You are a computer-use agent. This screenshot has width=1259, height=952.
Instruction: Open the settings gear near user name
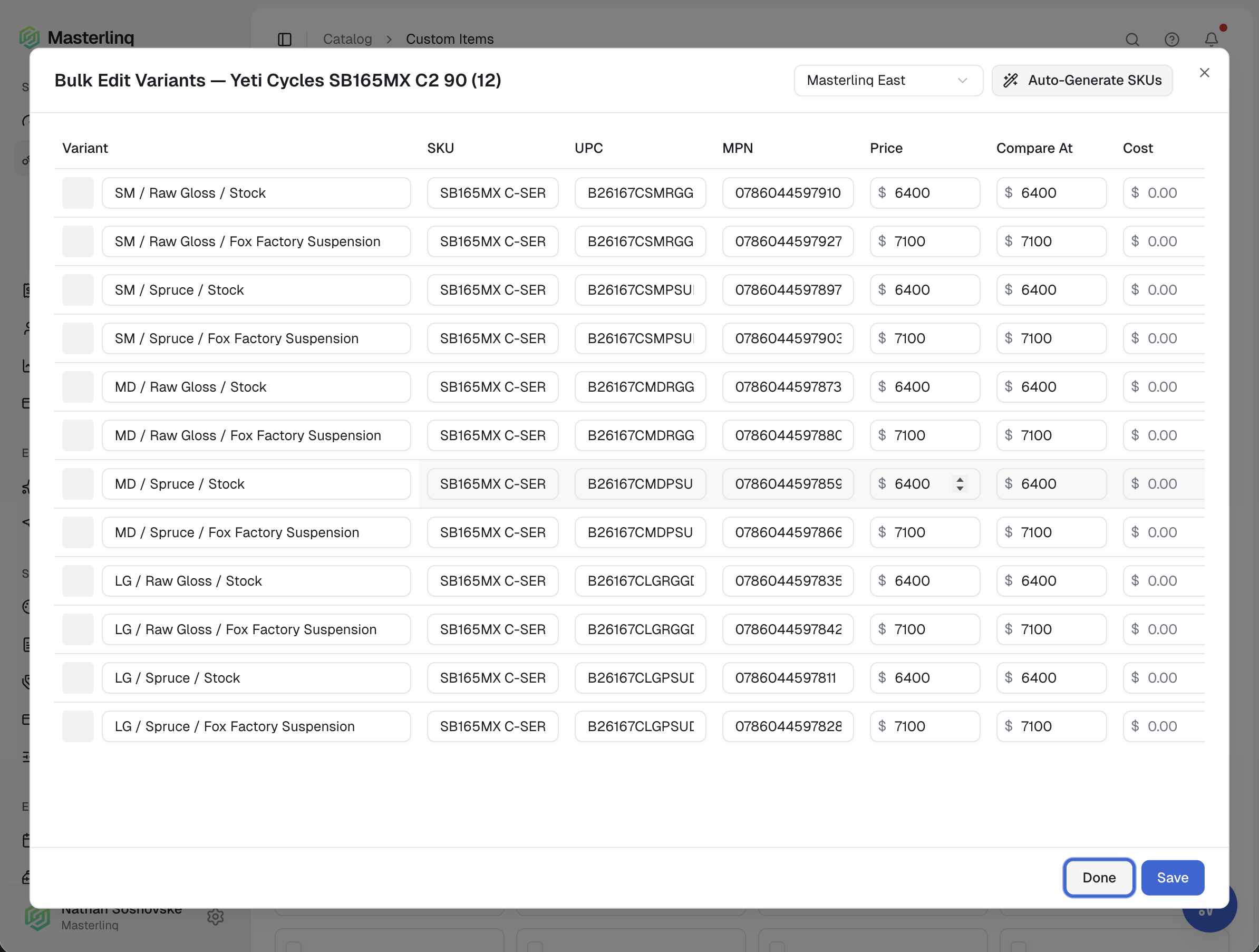pos(215,917)
